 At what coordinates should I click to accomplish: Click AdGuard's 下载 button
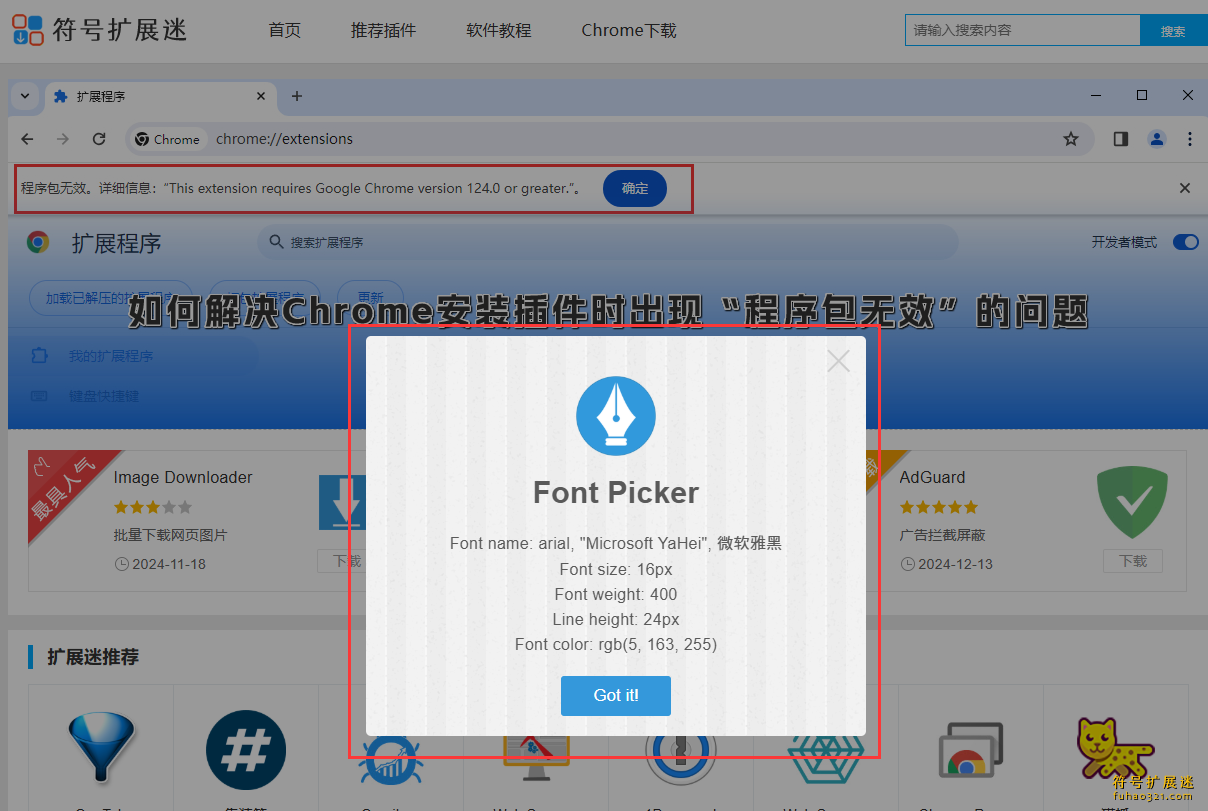point(1133,560)
